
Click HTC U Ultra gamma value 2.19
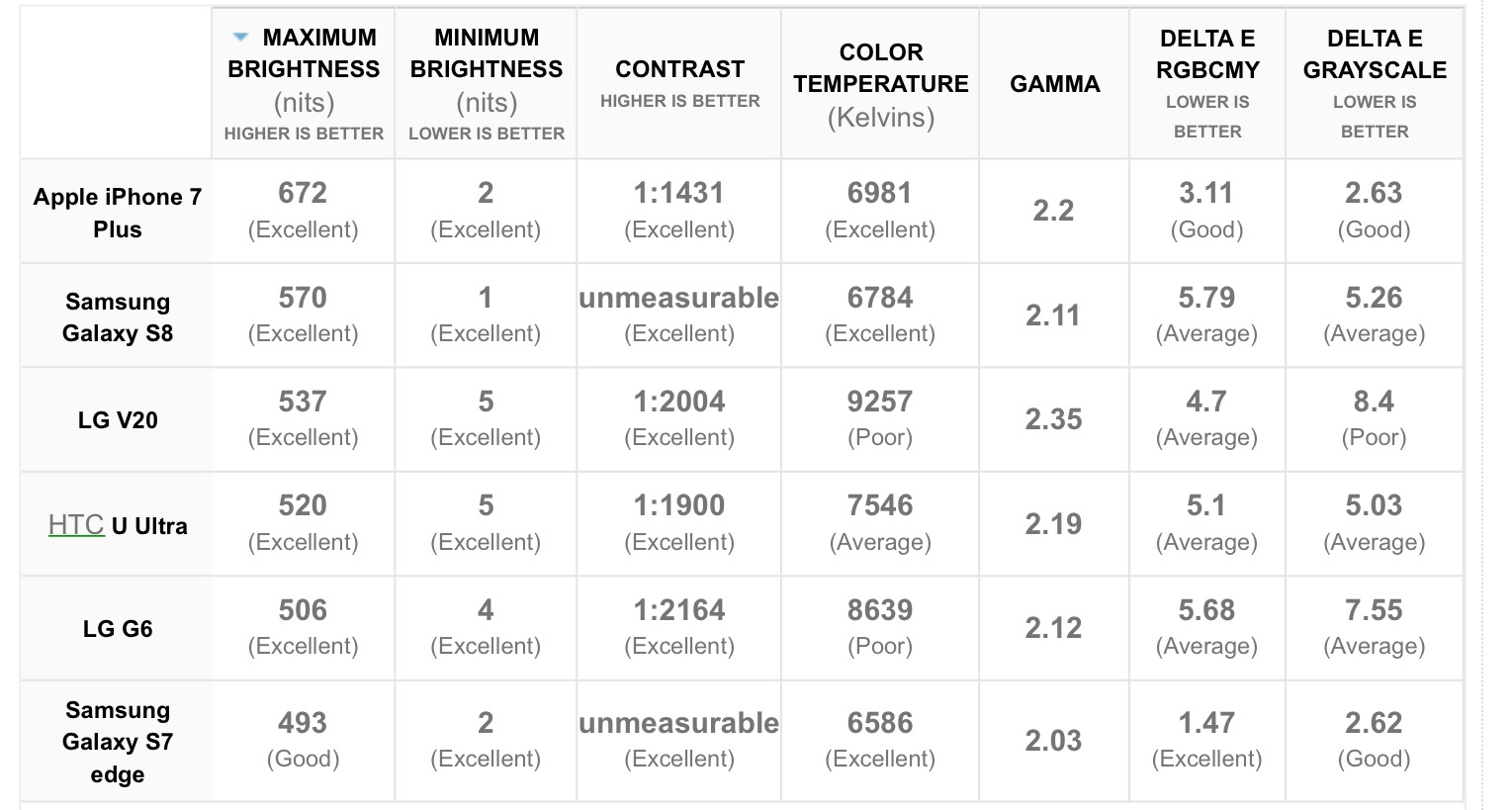point(1053,524)
